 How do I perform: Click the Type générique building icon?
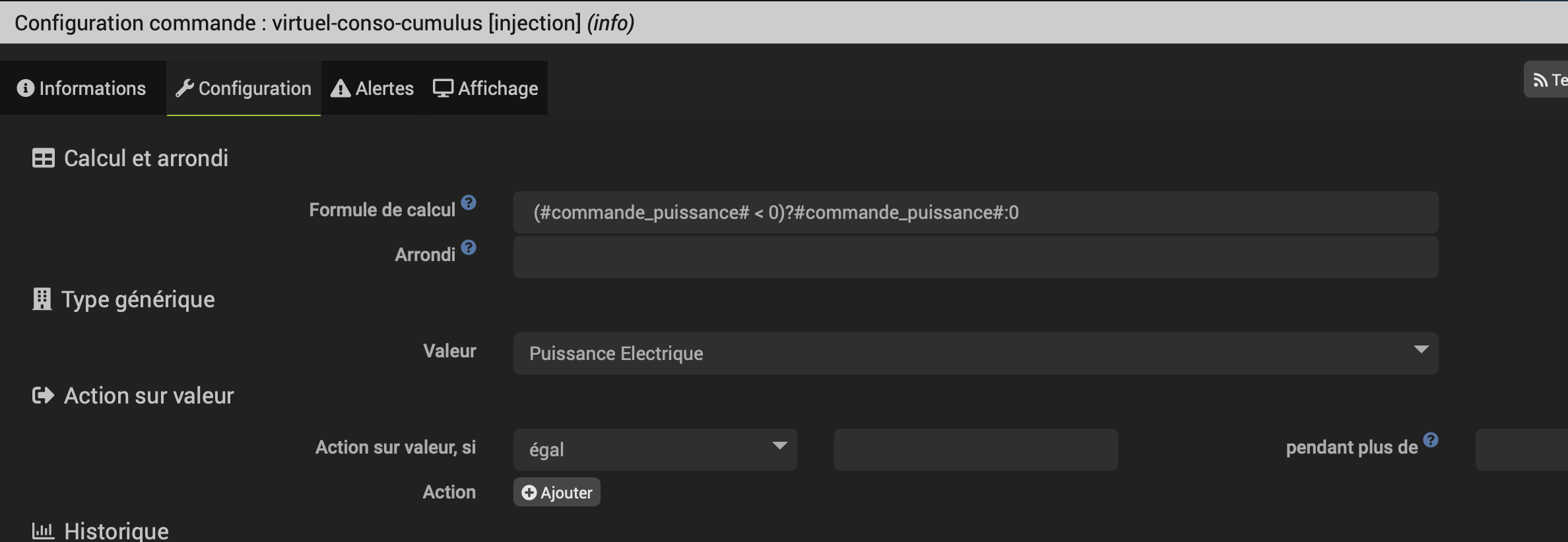point(42,299)
